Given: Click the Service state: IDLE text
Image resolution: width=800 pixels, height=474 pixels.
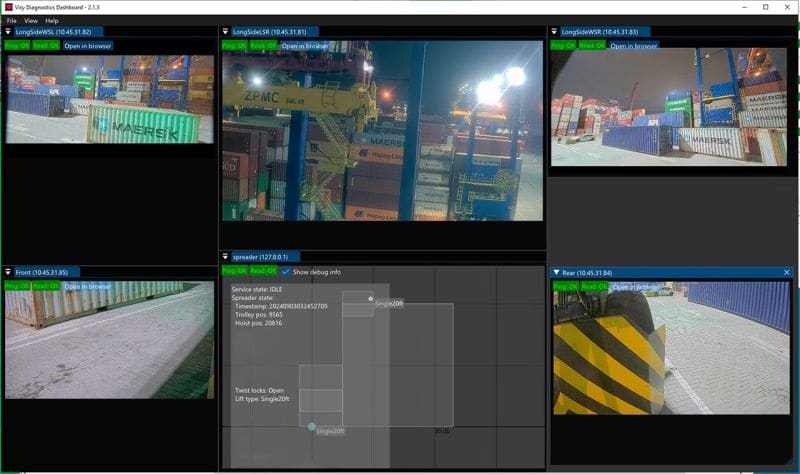Looking at the screenshot, I should click(257, 289).
